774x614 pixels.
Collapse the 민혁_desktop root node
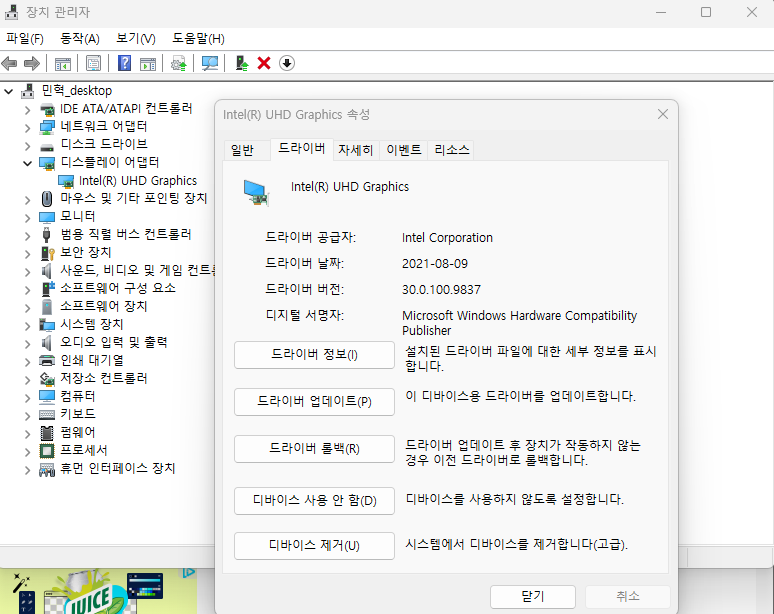point(8,91)
